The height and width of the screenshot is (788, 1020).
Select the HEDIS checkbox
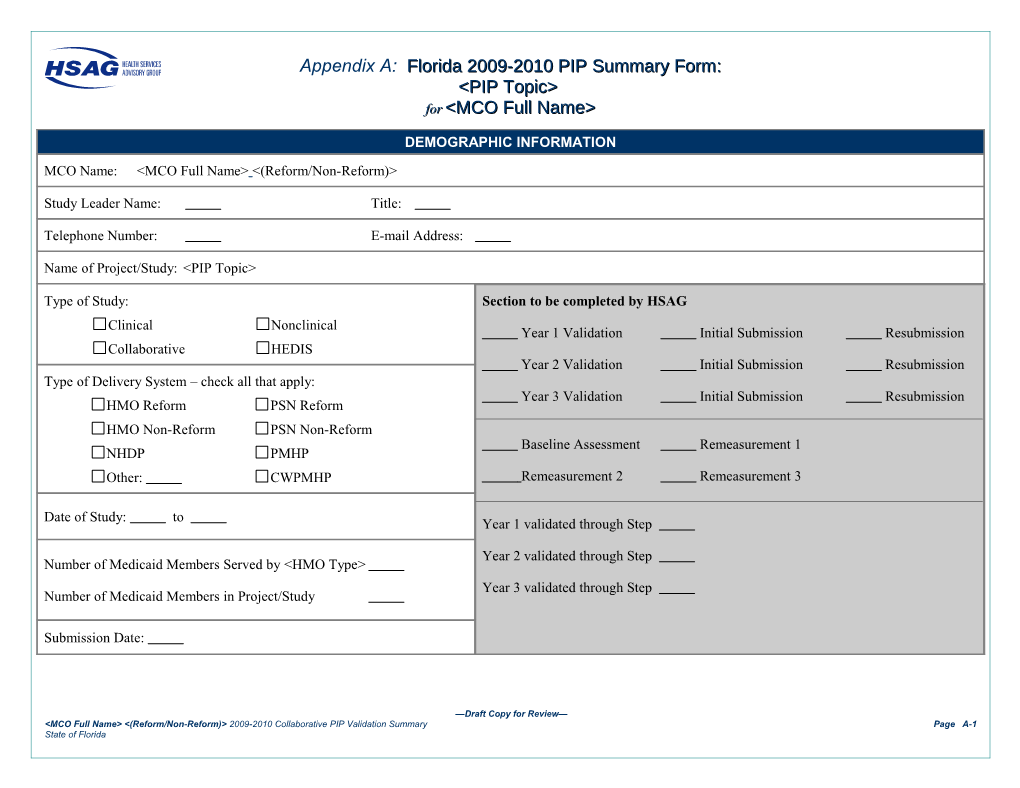point(262,348)
